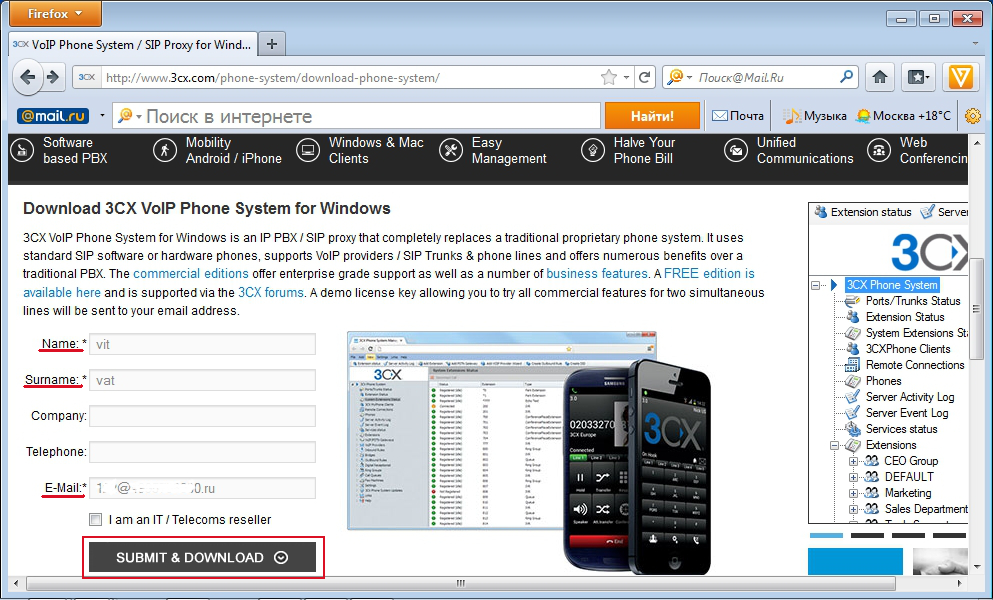
Task: Click the Mobility Android / iPhone icon
Action: (165, 151)
